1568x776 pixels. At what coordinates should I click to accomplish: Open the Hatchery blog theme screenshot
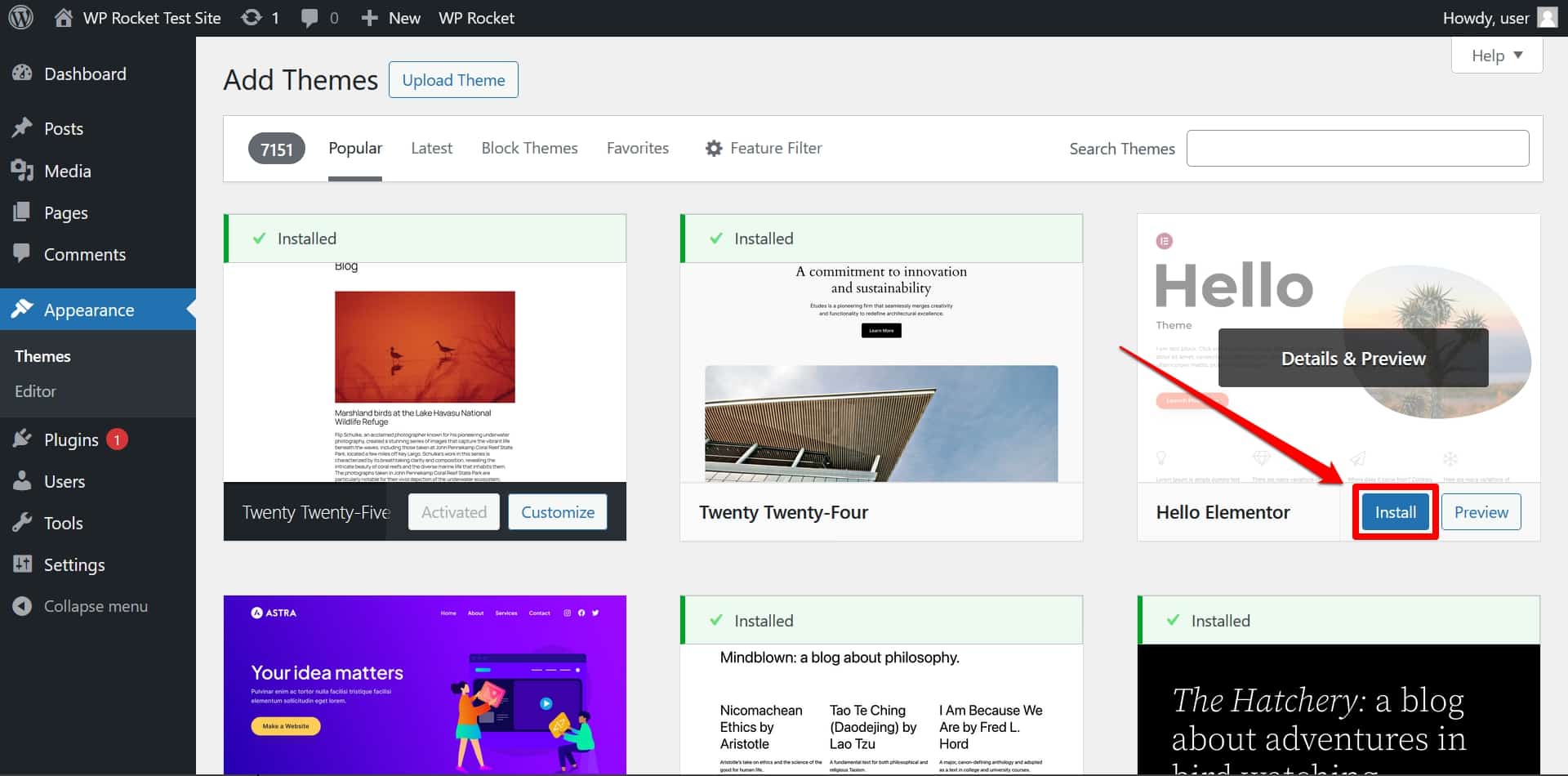pyautogui.click(x=1339, y=709)
